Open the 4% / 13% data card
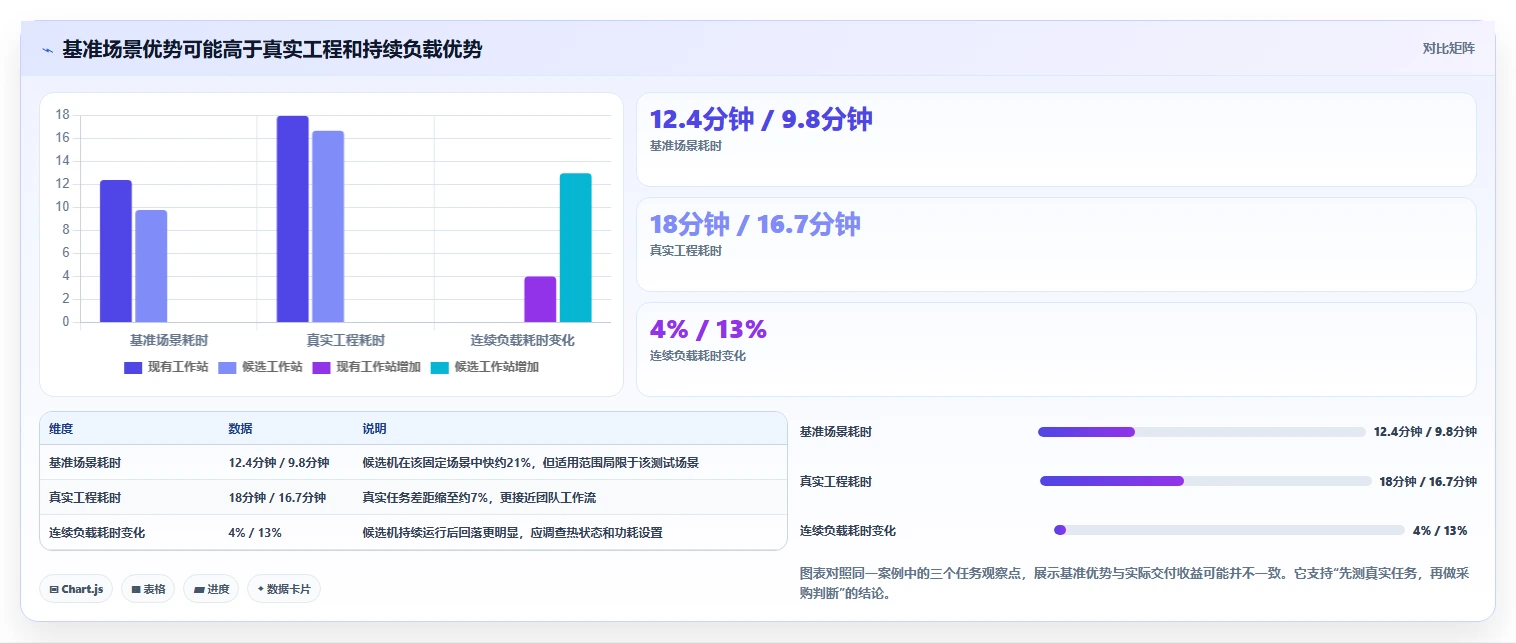This screenshot has height=643, width=1516. coord(1056,349)
